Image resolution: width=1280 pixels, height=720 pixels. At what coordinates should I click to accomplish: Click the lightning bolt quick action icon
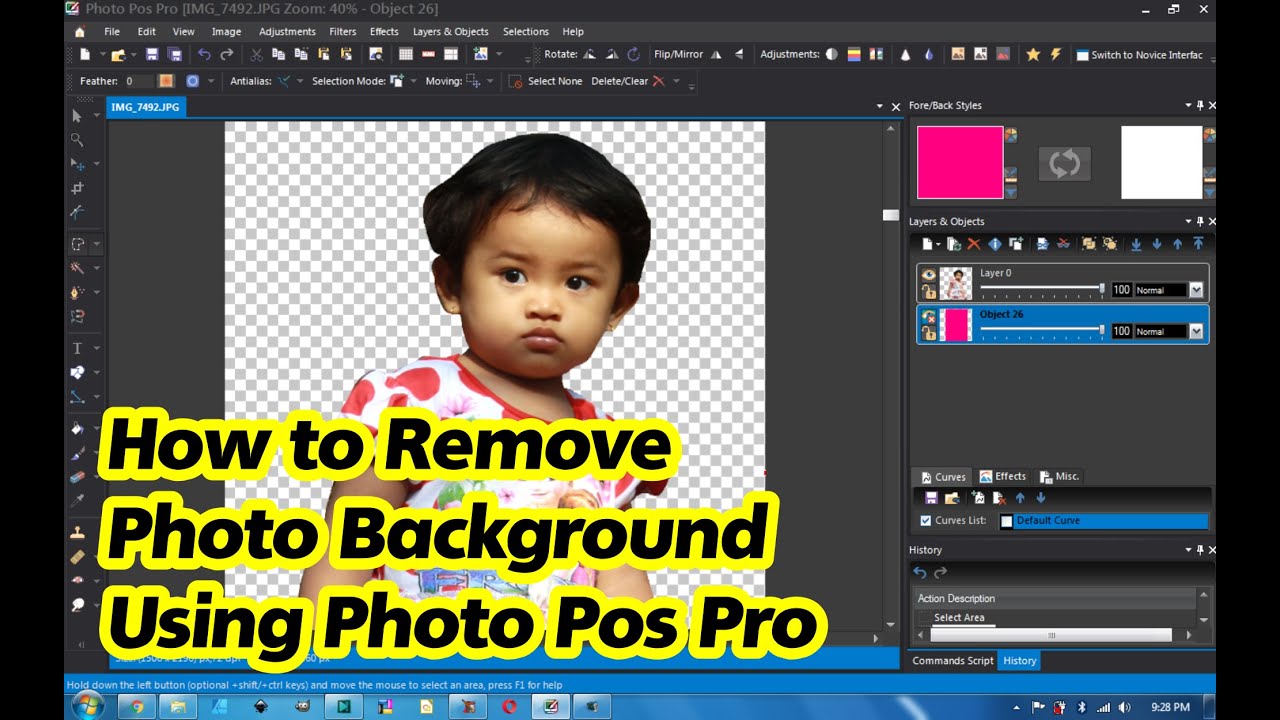click(1055, 55)
